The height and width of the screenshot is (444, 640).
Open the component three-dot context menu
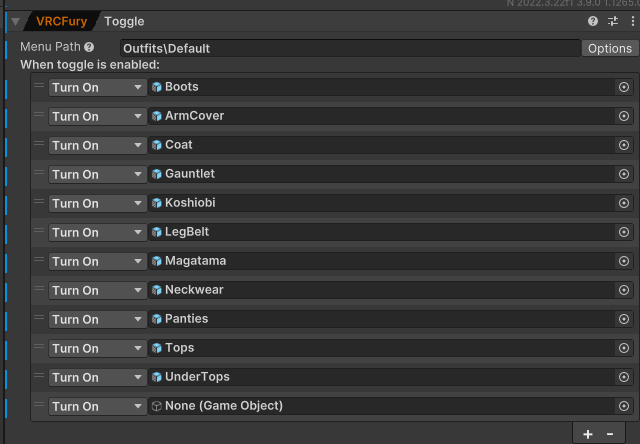(x=633, y=21)
